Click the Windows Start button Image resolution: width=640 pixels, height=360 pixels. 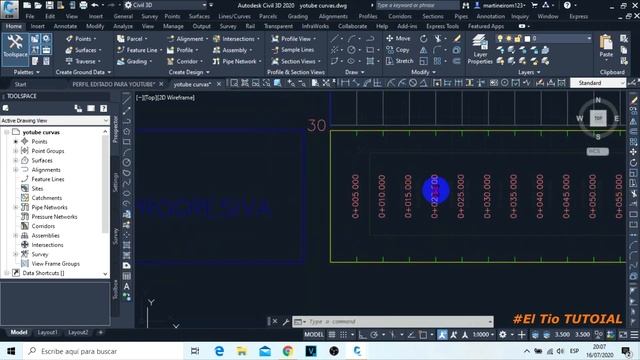pos(11,351)
